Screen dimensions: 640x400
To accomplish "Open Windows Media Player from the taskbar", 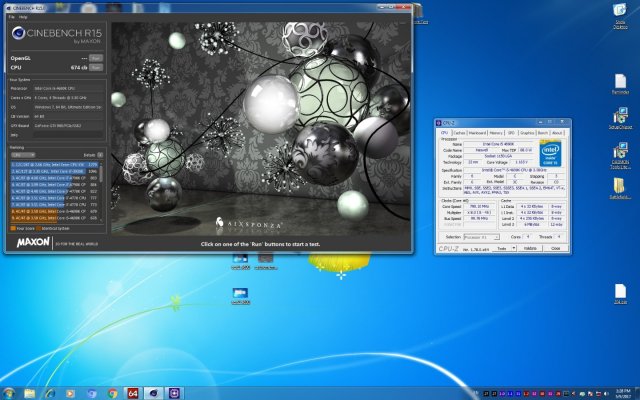I will coord(71,393).
